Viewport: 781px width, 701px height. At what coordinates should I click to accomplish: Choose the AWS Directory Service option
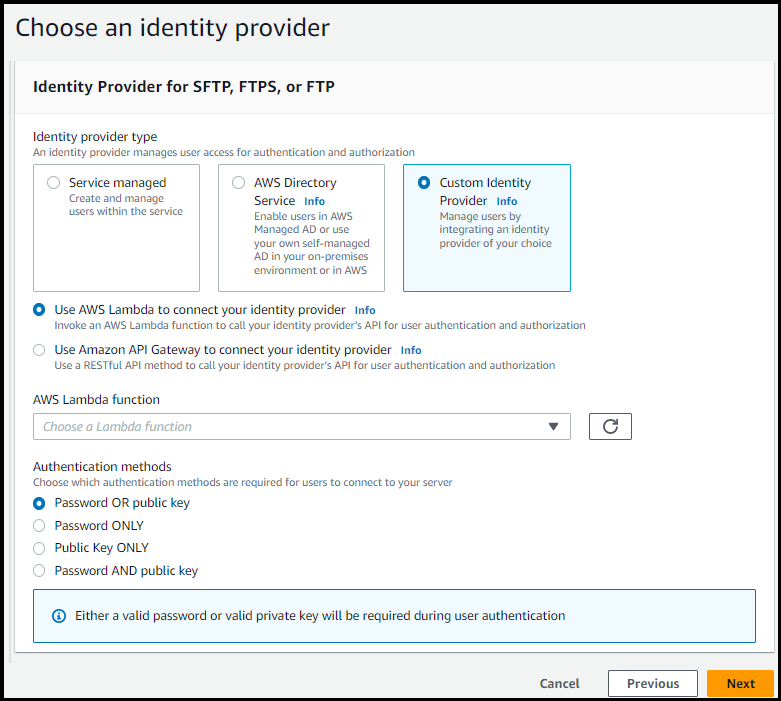pyautogui.click(x=238, y=183)
